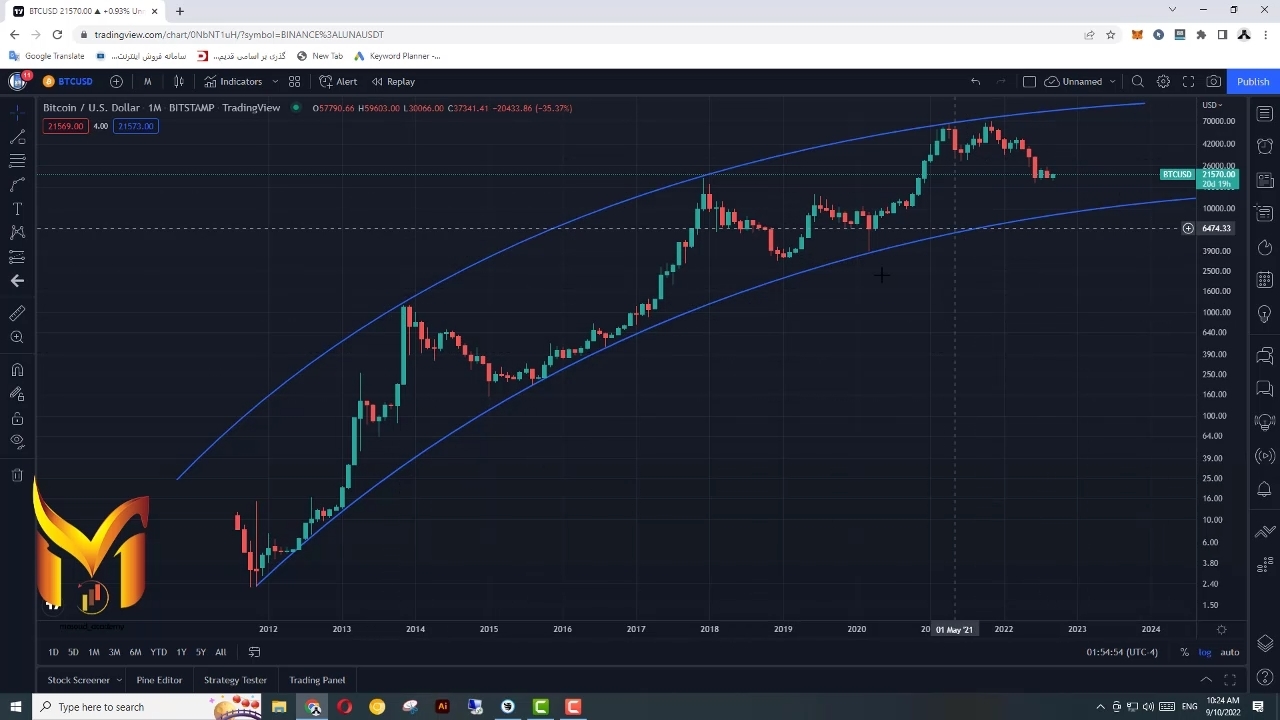Image resolution: width=1280 pixels, height=720 pixels.
Task: Enter fullscreen mode
Action: pos(1188,82)
